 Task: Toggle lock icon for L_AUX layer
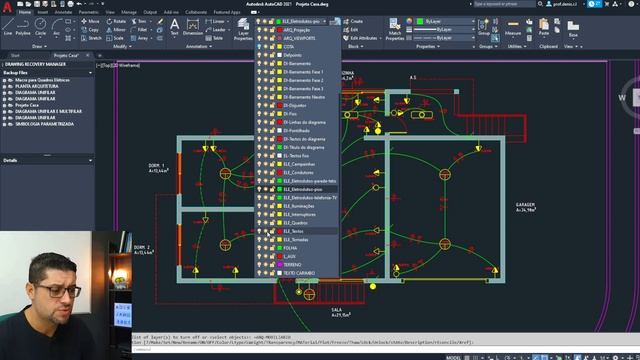coord(272,256)
